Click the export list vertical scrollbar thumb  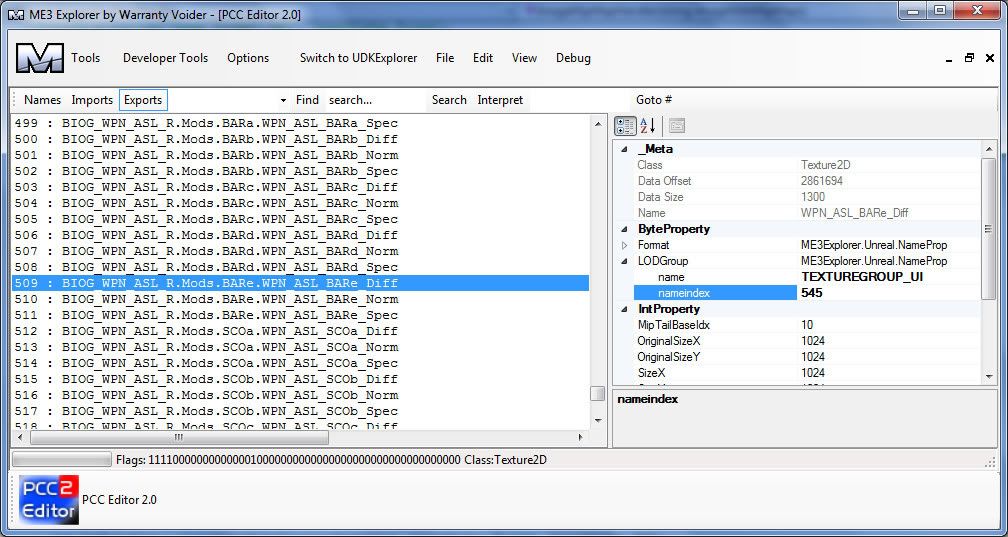click(x=597, y=393)
